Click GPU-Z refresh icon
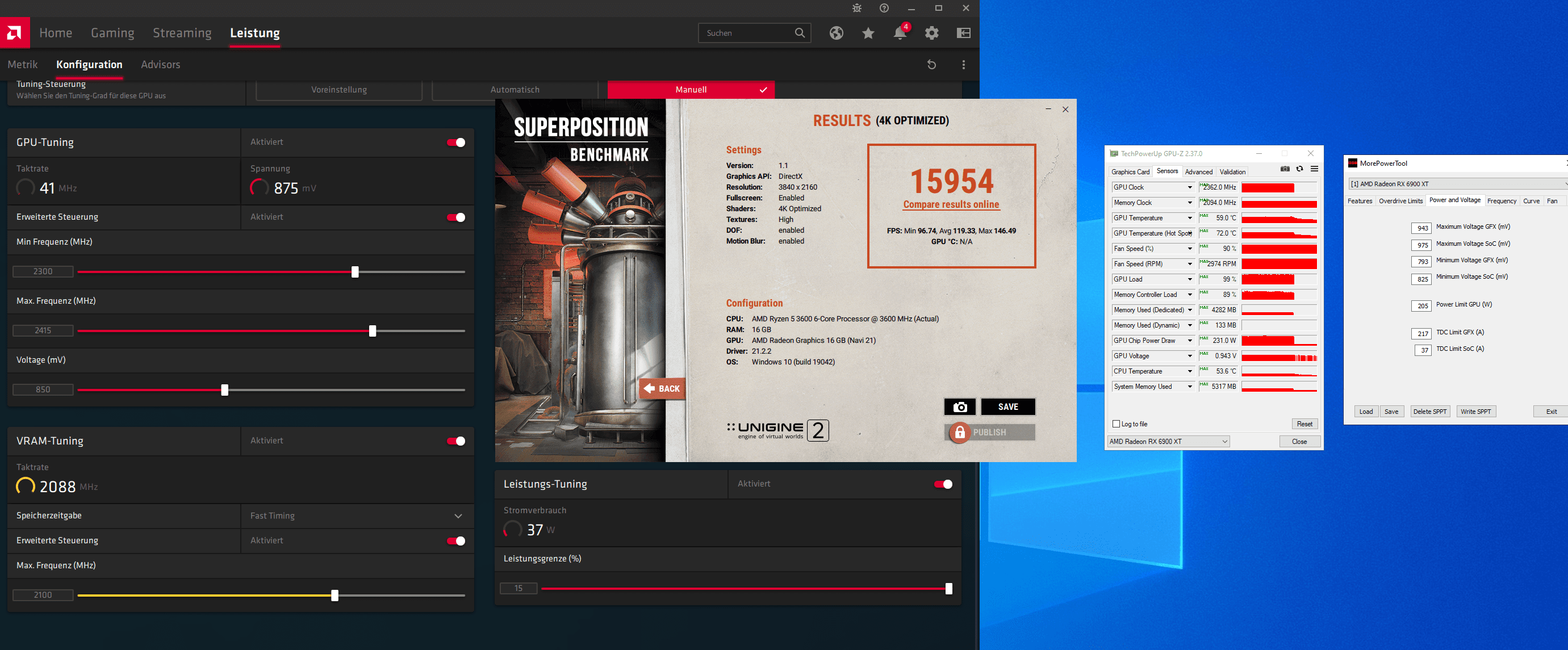The image size is (1568, 650). coord(1299,169)
